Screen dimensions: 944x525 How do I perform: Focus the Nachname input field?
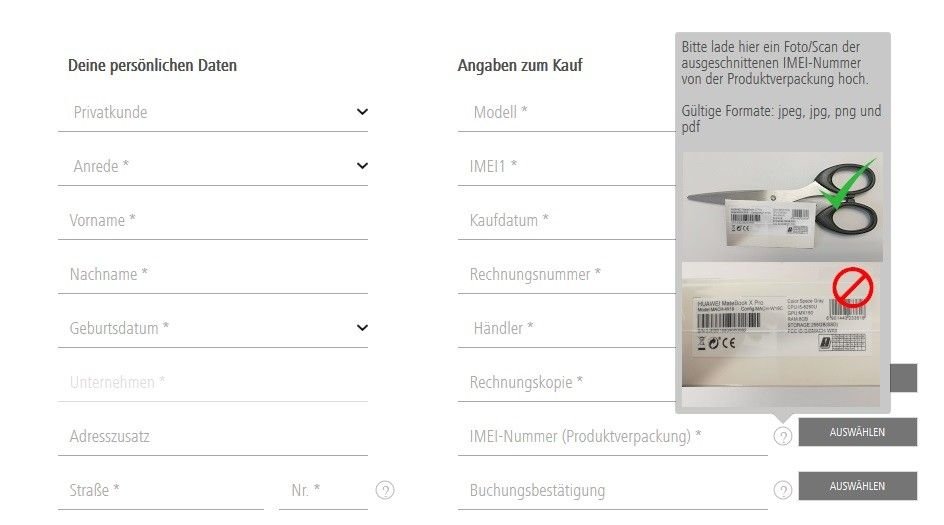coord(213,275)
